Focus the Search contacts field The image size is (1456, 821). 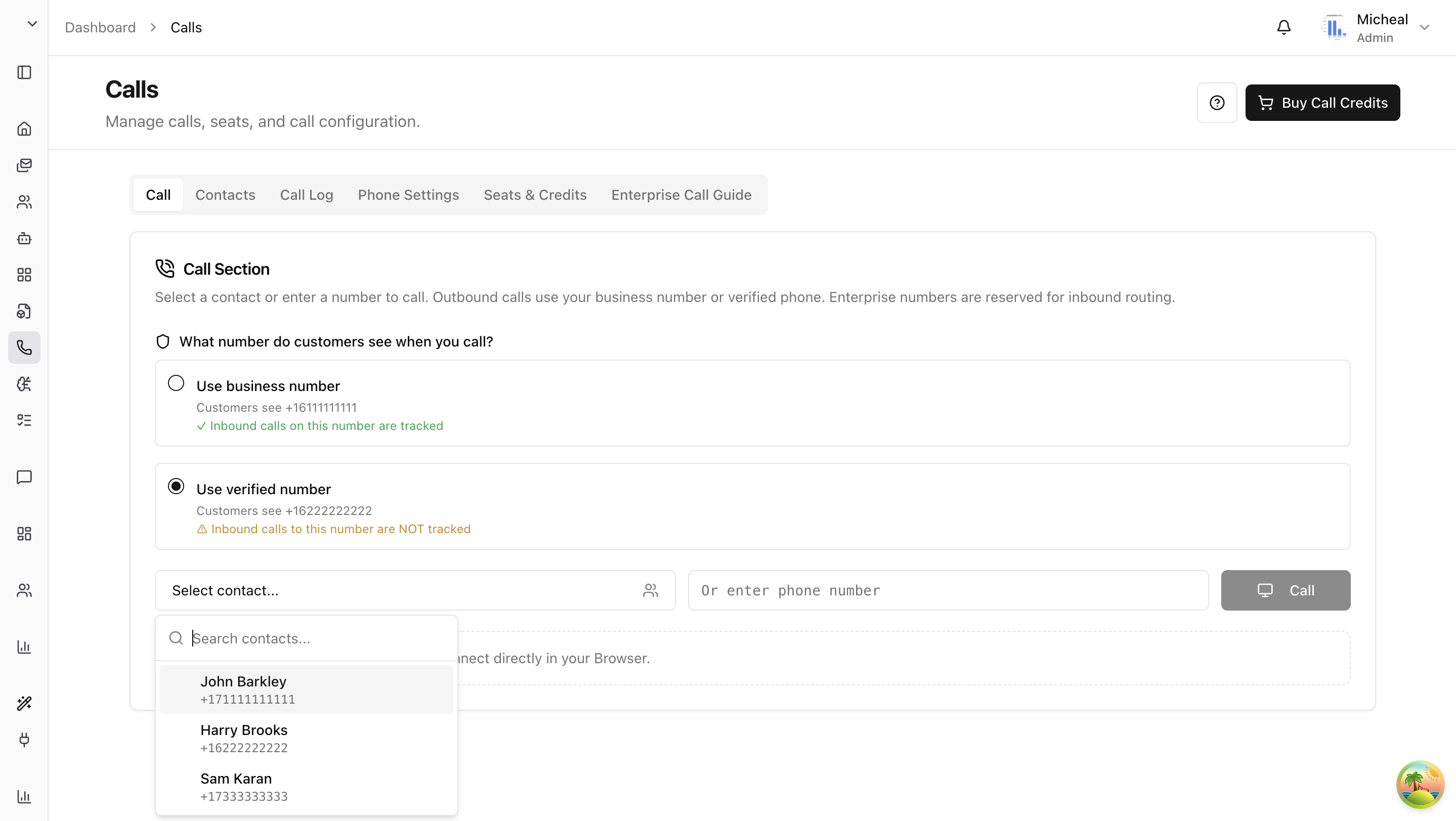point(320,638)
